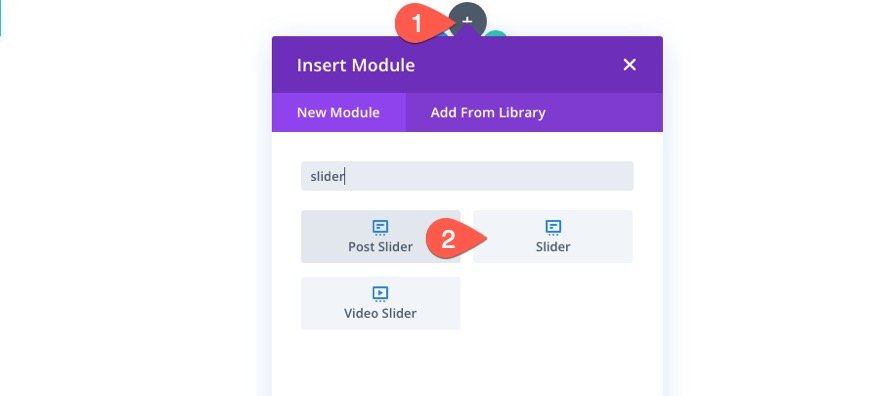880x396 pixels.
Task: Click the teal bar at the top-left edge
Action: coord(1,18)
